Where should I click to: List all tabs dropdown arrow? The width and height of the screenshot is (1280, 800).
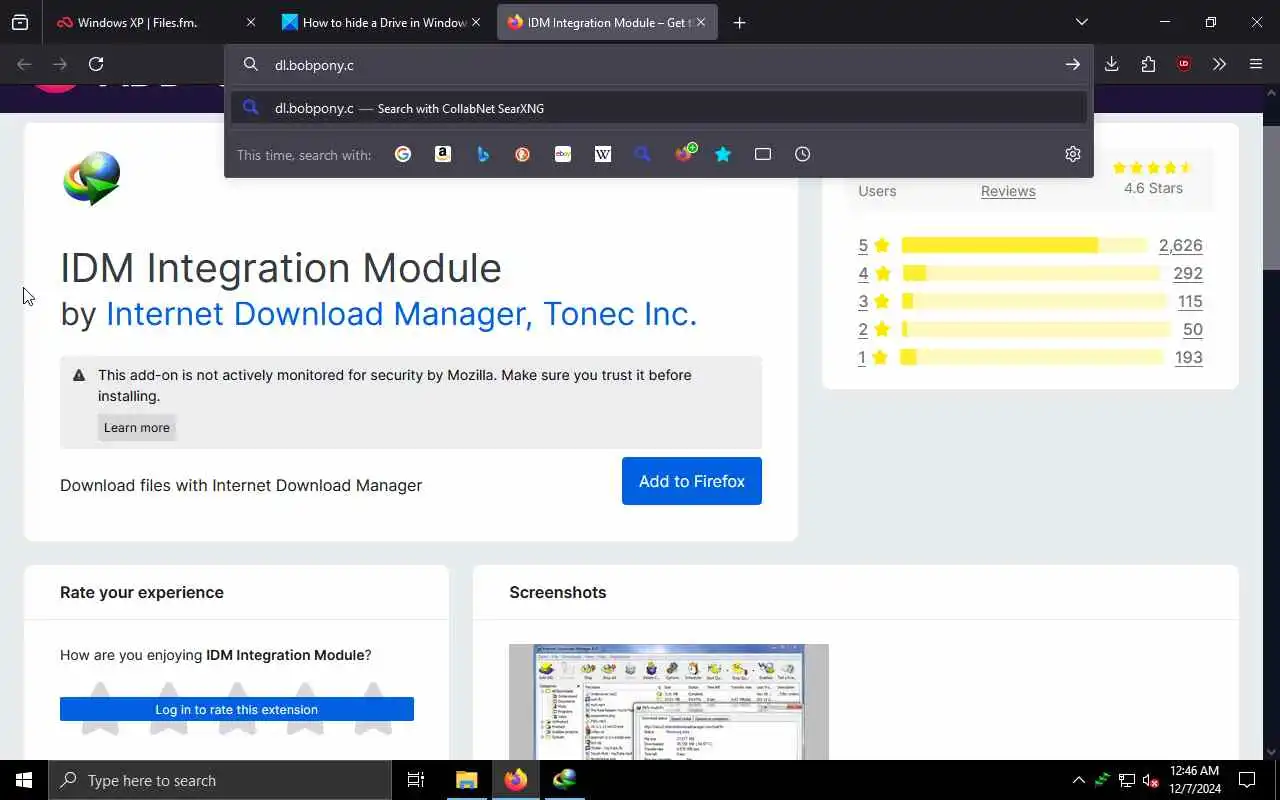click(1081, 22)
